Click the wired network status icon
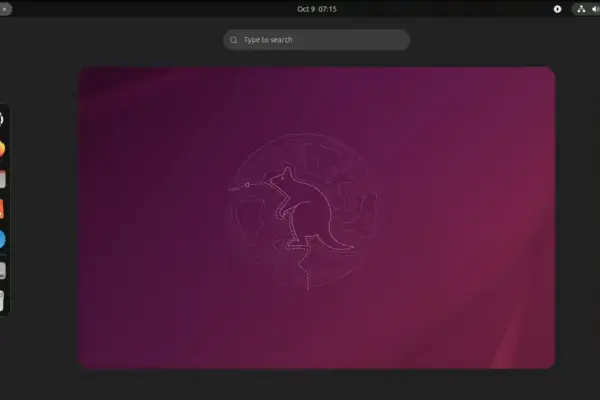600x400 pixels. coord(581,9)
